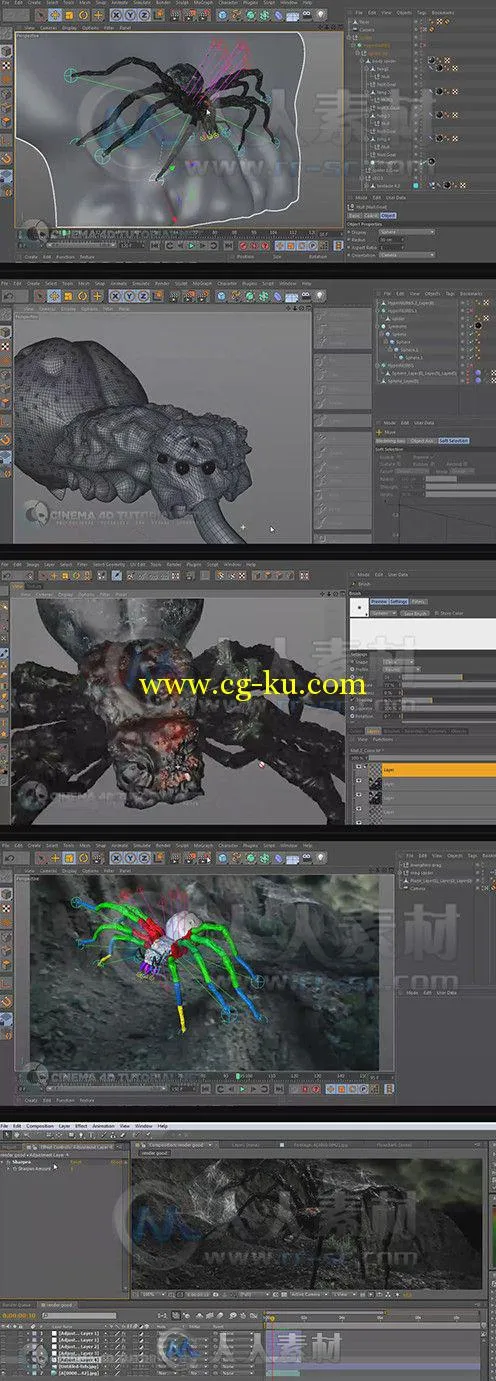Viewport: 496px width, 1381px height.
Task: Toggle Y-axis lock in fourth Cinema 4D screenshot
Action: click(x=131, y=856)
